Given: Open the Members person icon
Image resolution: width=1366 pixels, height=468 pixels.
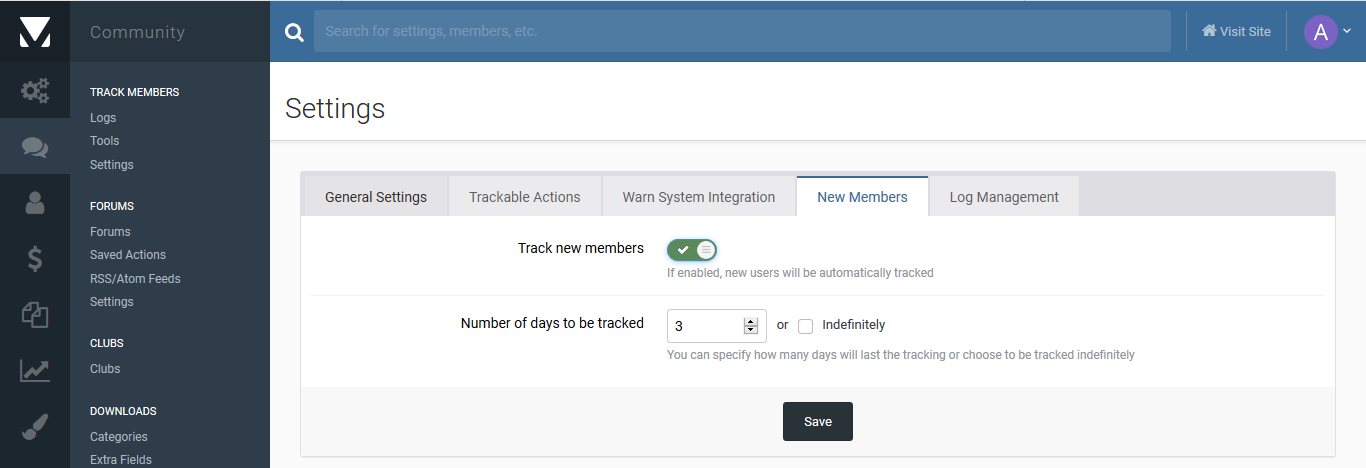Looking at the screenshot, I should tap(35, 203).
